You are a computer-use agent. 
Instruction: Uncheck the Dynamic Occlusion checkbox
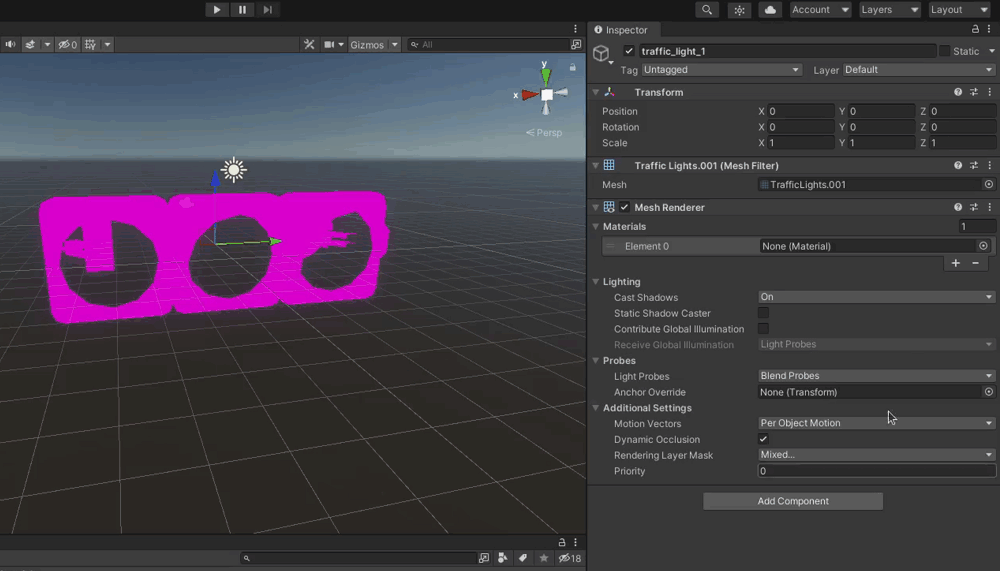coord(763,439)
